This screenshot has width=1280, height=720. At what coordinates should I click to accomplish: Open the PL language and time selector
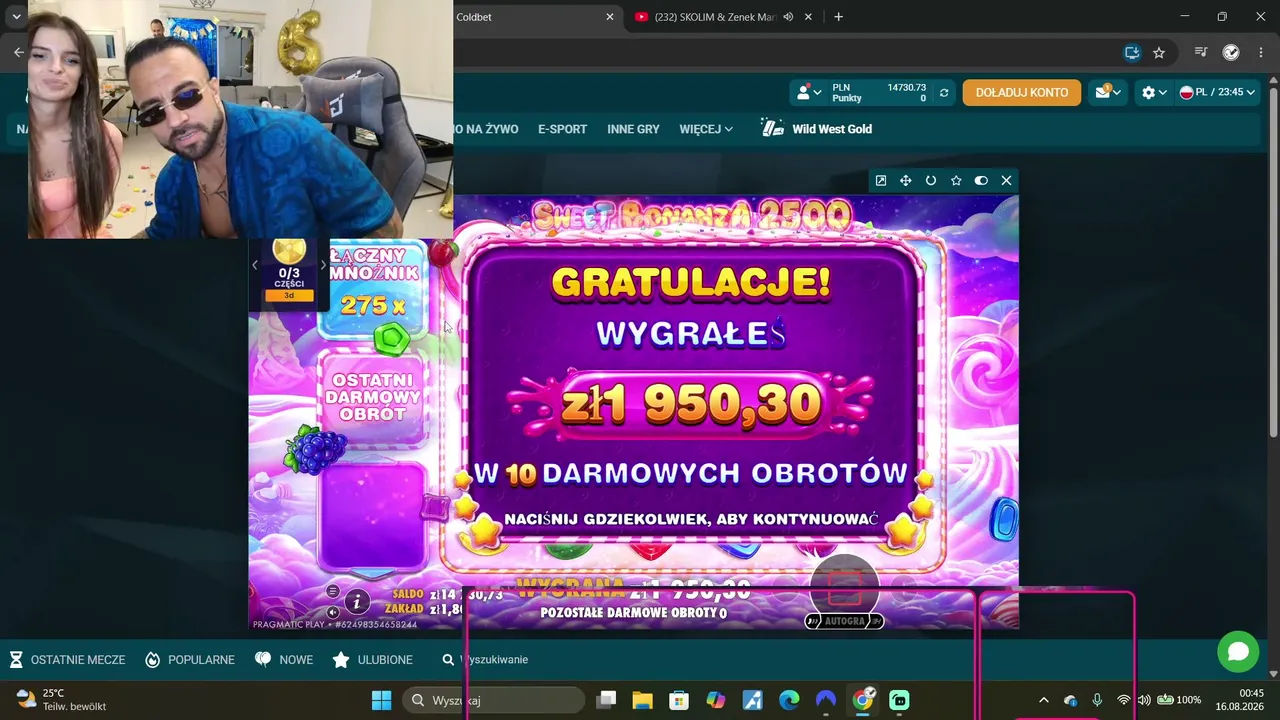pos(1217,93)
